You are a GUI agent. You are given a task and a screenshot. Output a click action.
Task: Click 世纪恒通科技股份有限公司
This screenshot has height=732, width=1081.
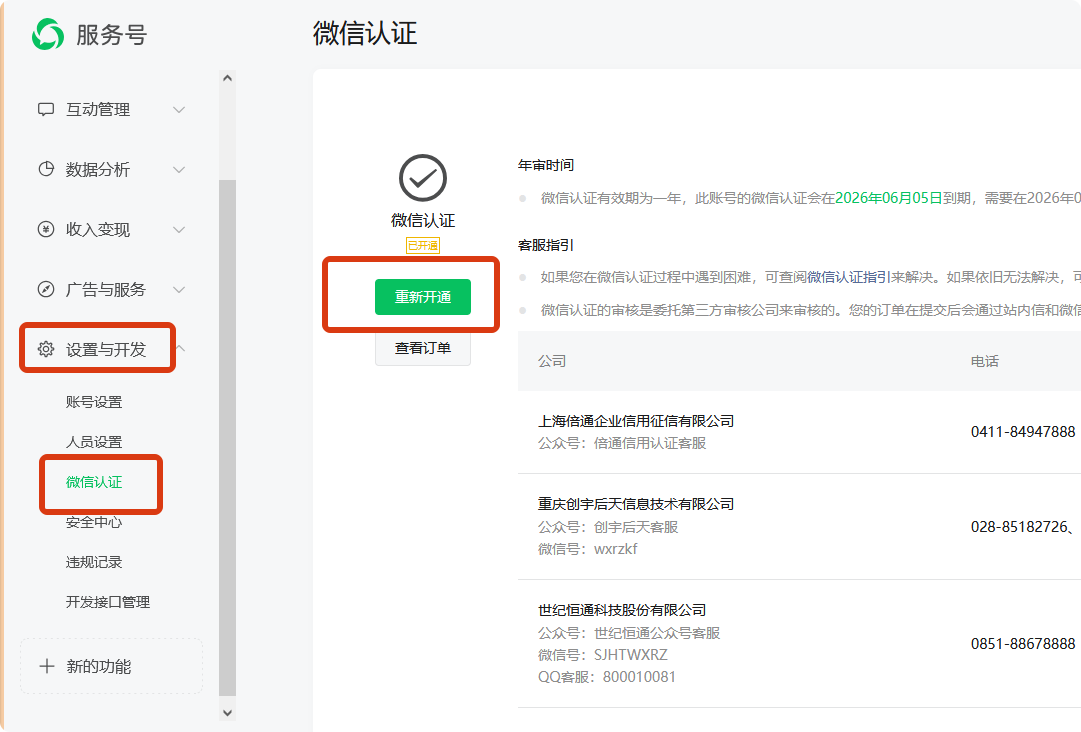(622, 610)
